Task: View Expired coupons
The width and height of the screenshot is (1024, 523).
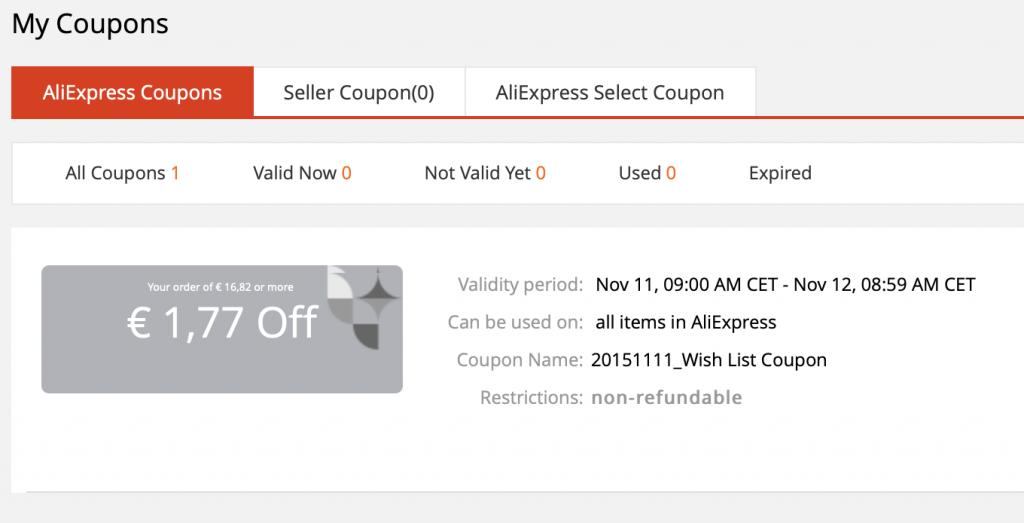Action: 780,173
